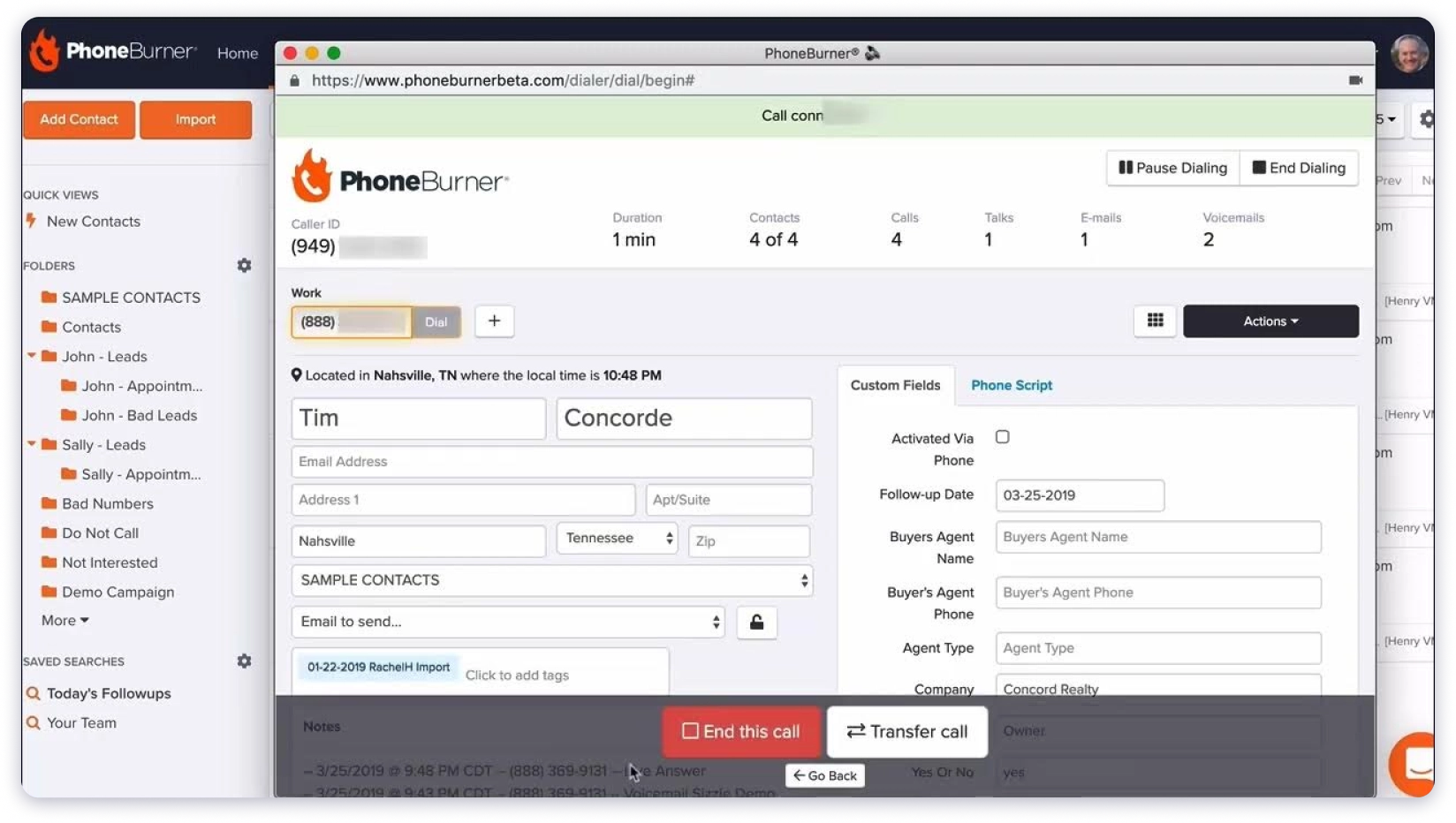The width and height of the screenshot is (1456, 823).
Task: Switch to the Phone Script tab
Action: (x=1012, y=385)
